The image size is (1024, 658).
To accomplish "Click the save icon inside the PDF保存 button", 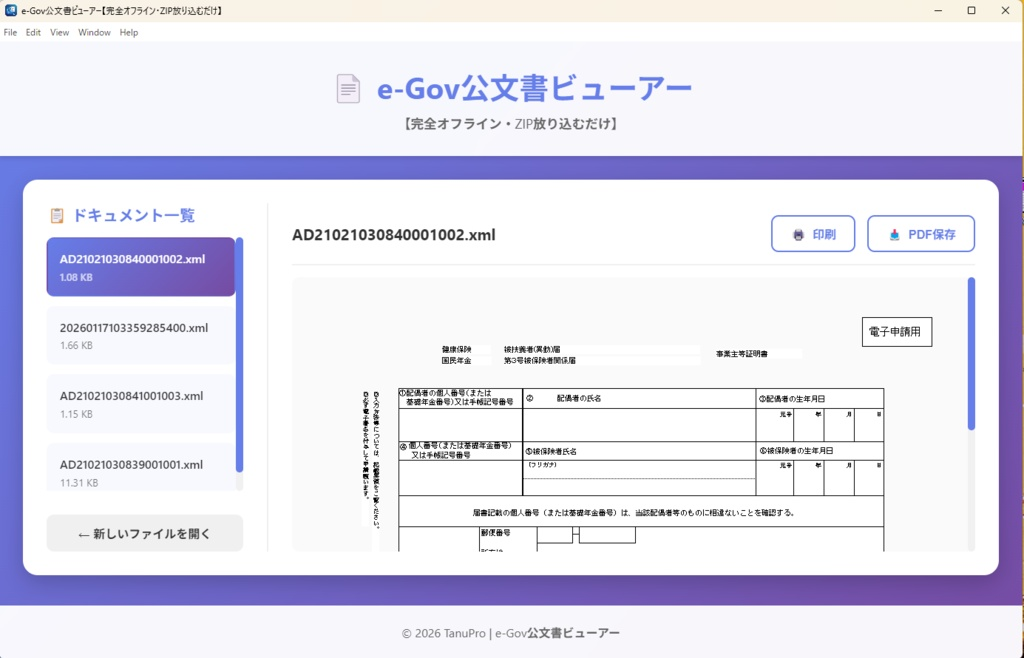I will coord(894,233).
